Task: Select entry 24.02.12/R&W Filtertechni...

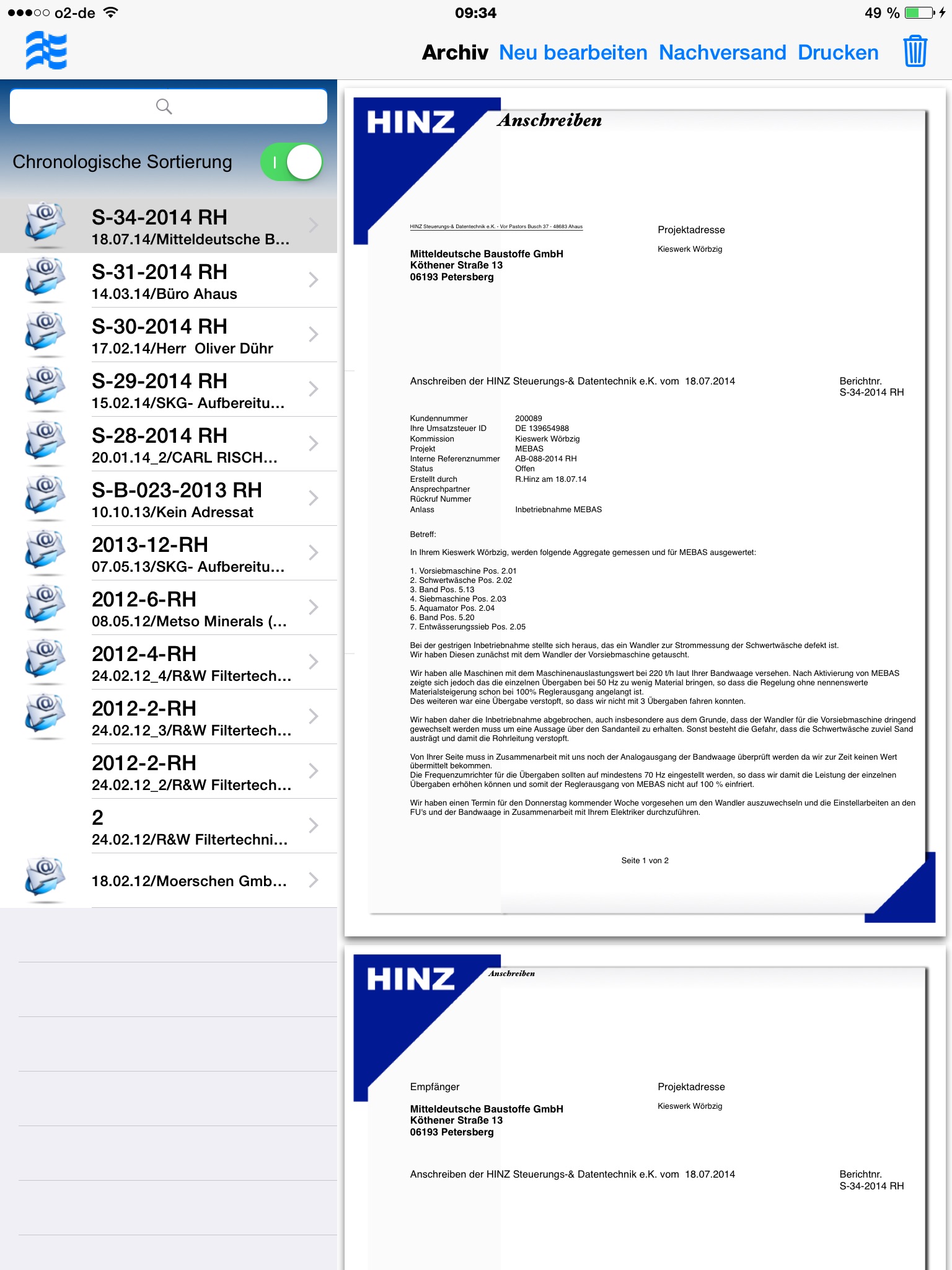Action: 169,825
